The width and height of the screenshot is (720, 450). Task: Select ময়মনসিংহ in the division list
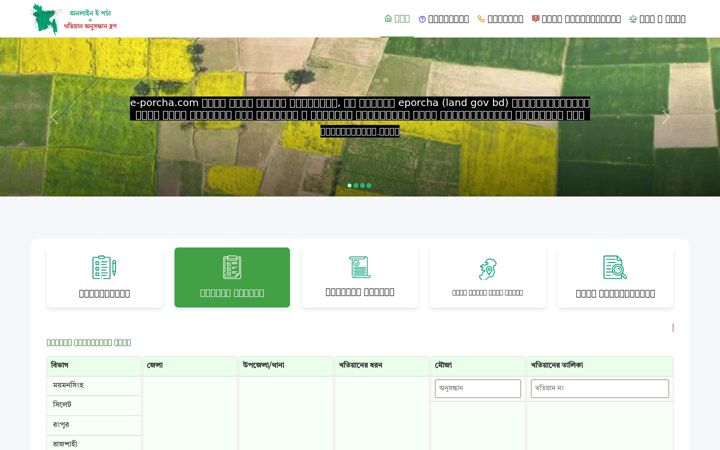[94, 386]
